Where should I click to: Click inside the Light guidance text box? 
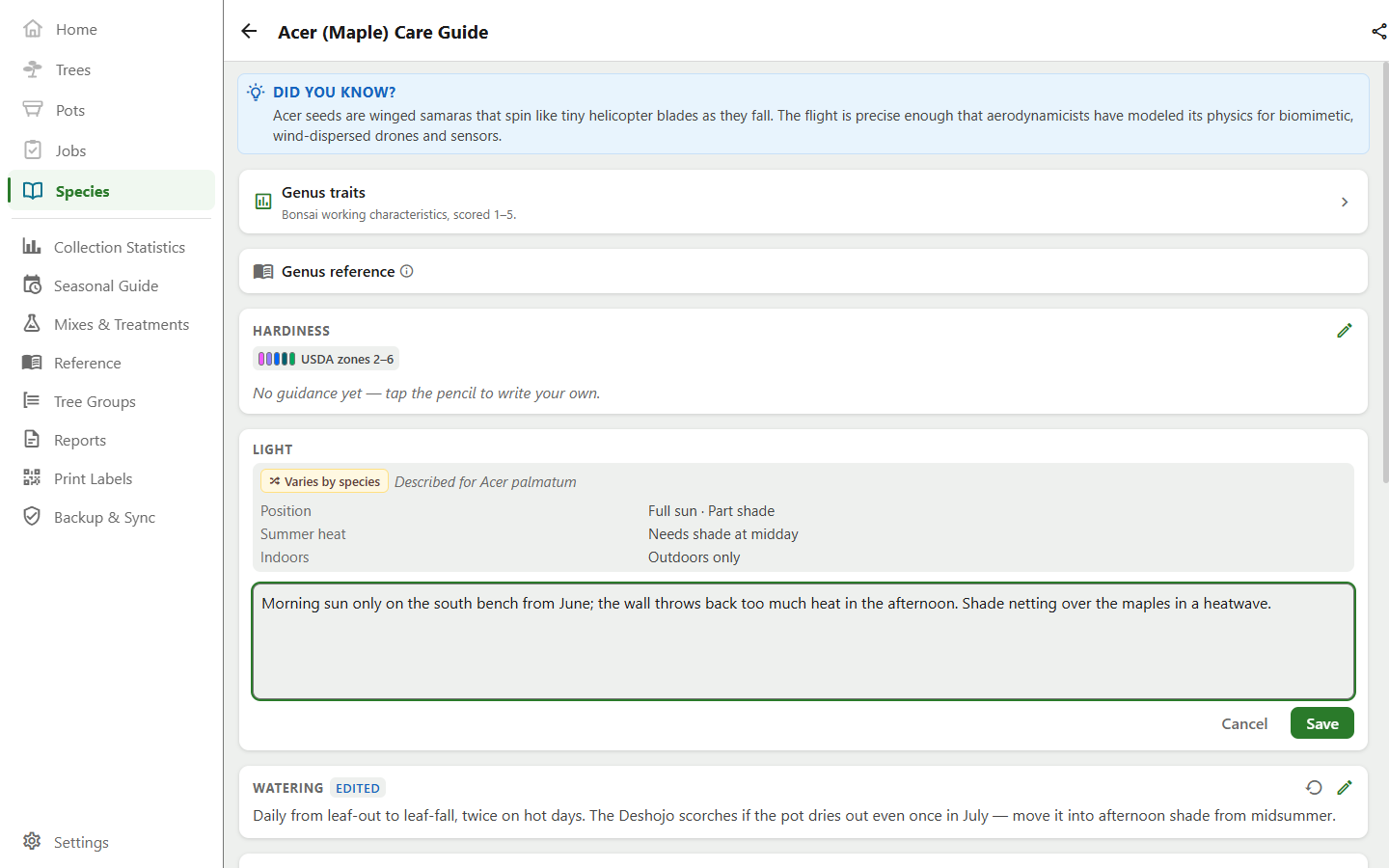(803, 641)
